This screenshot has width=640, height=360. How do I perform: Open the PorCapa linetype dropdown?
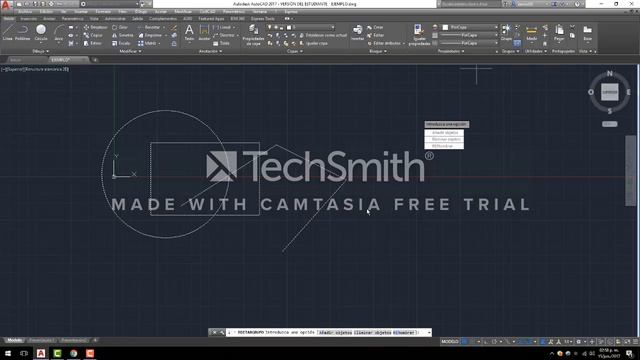[470, 43]
